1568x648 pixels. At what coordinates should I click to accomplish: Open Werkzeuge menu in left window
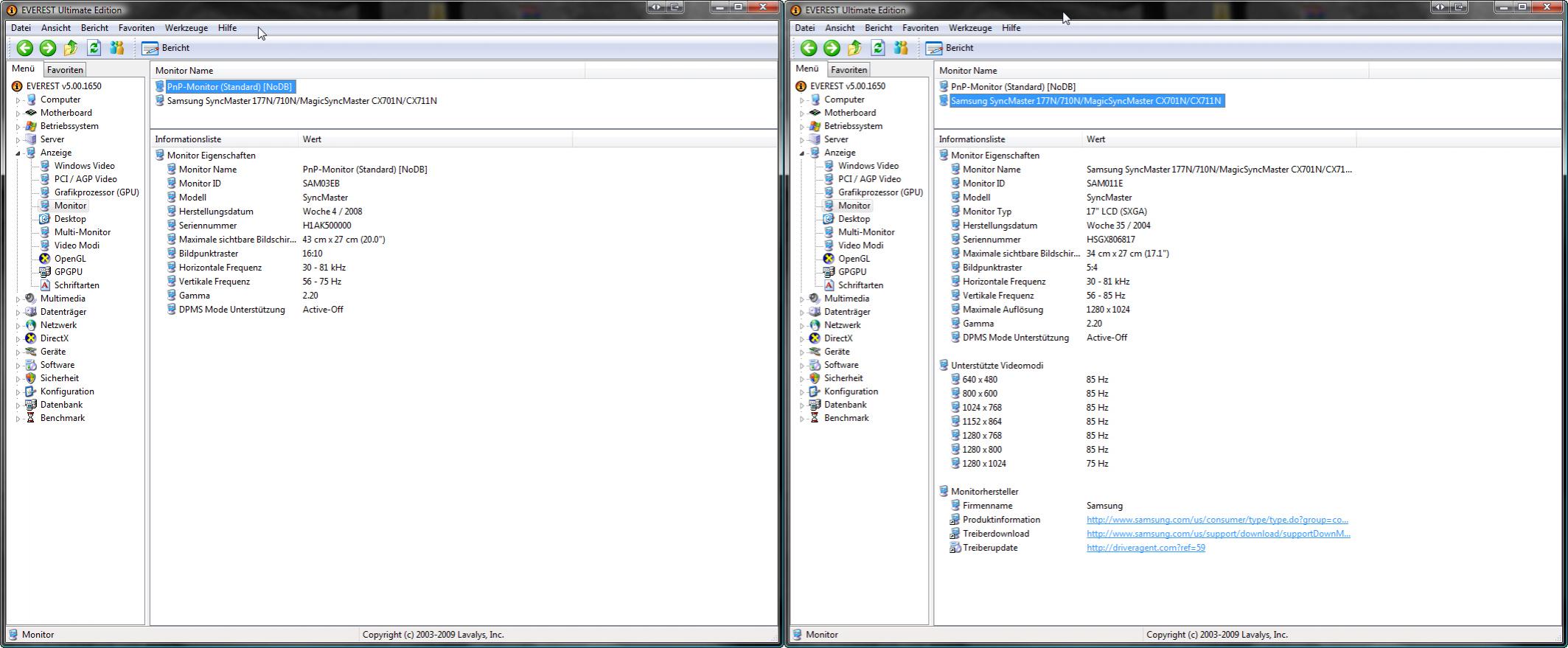[186, 28]
